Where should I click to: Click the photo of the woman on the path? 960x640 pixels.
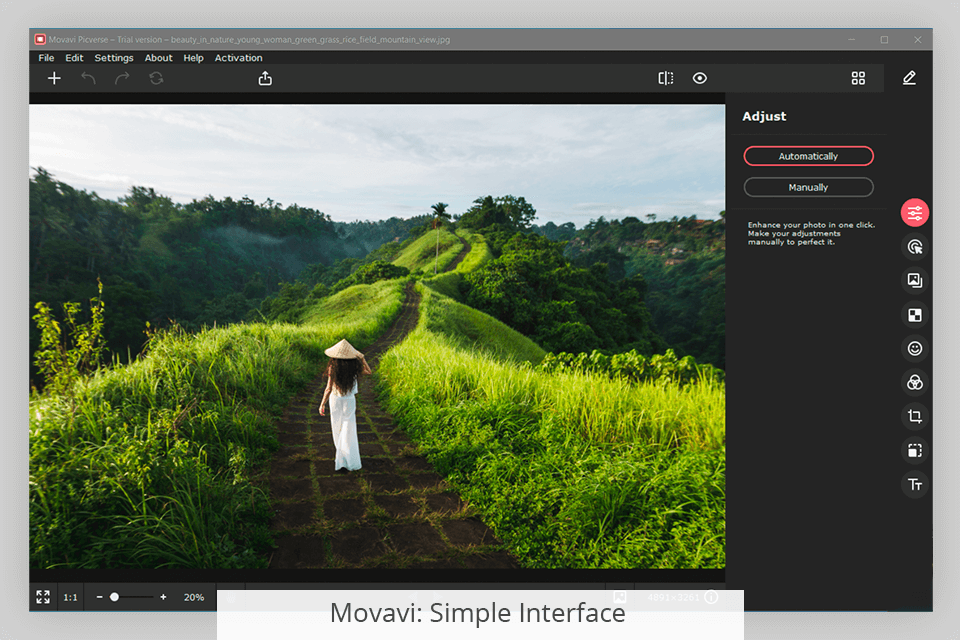(x=377, y=336)
